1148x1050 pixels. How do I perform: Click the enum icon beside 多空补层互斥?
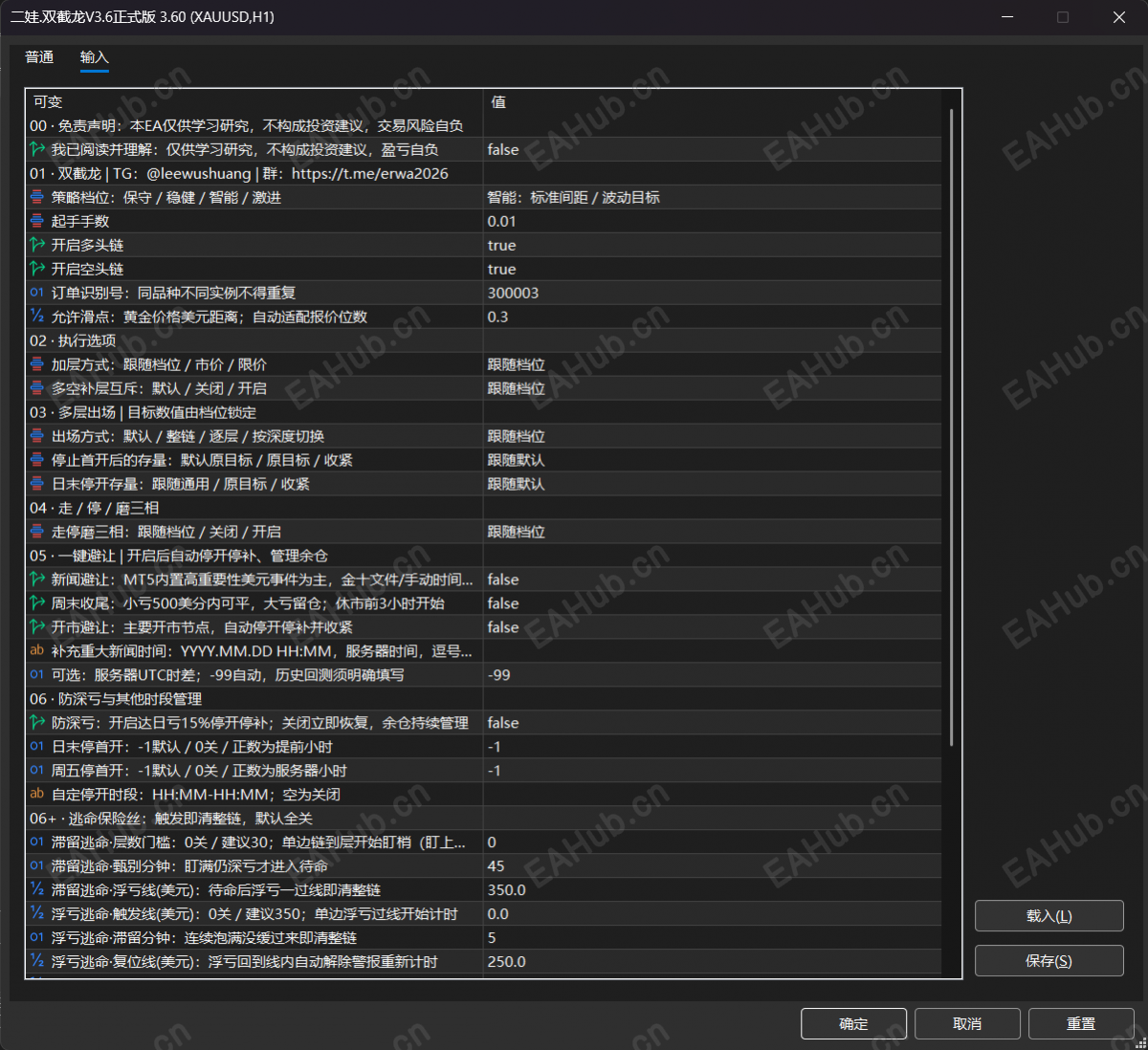point(37,388)
